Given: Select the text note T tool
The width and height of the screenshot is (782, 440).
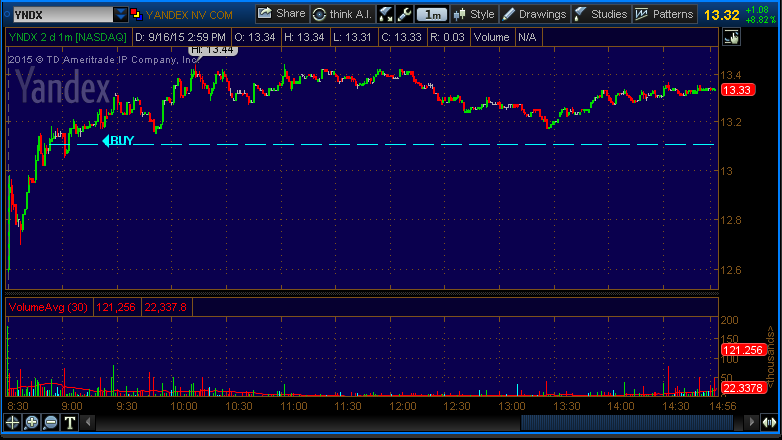Looking at the screenshot, I should 70,423.
